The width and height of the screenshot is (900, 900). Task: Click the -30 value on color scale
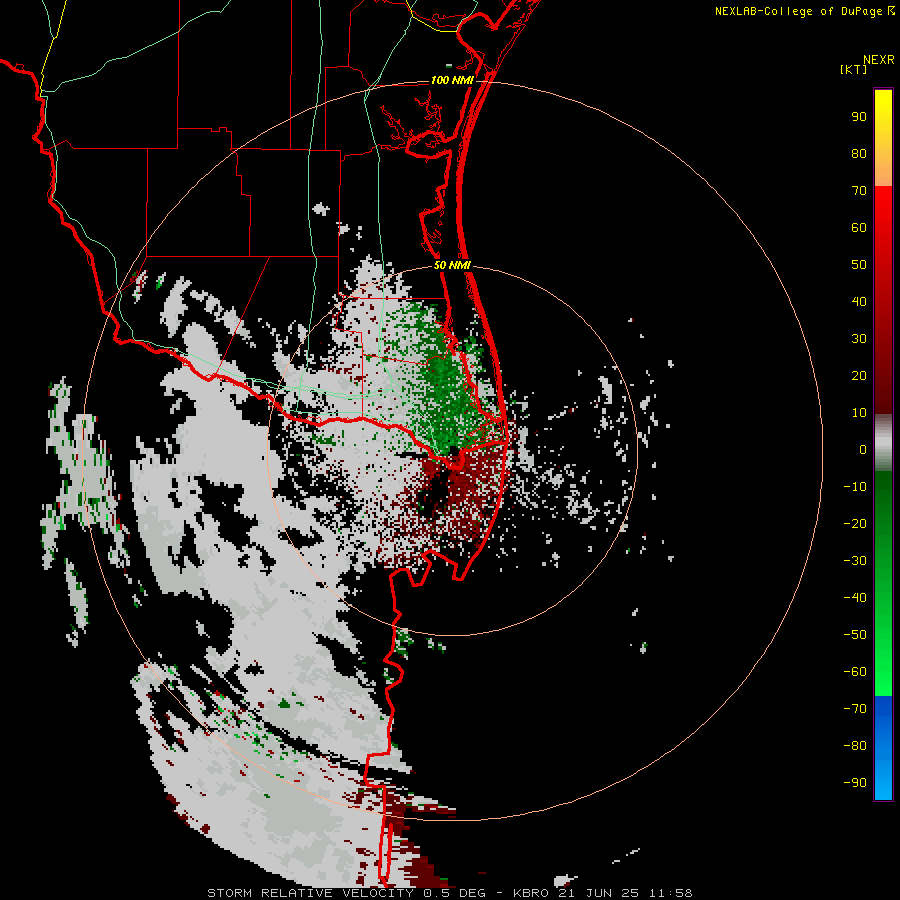pos(855,561)
